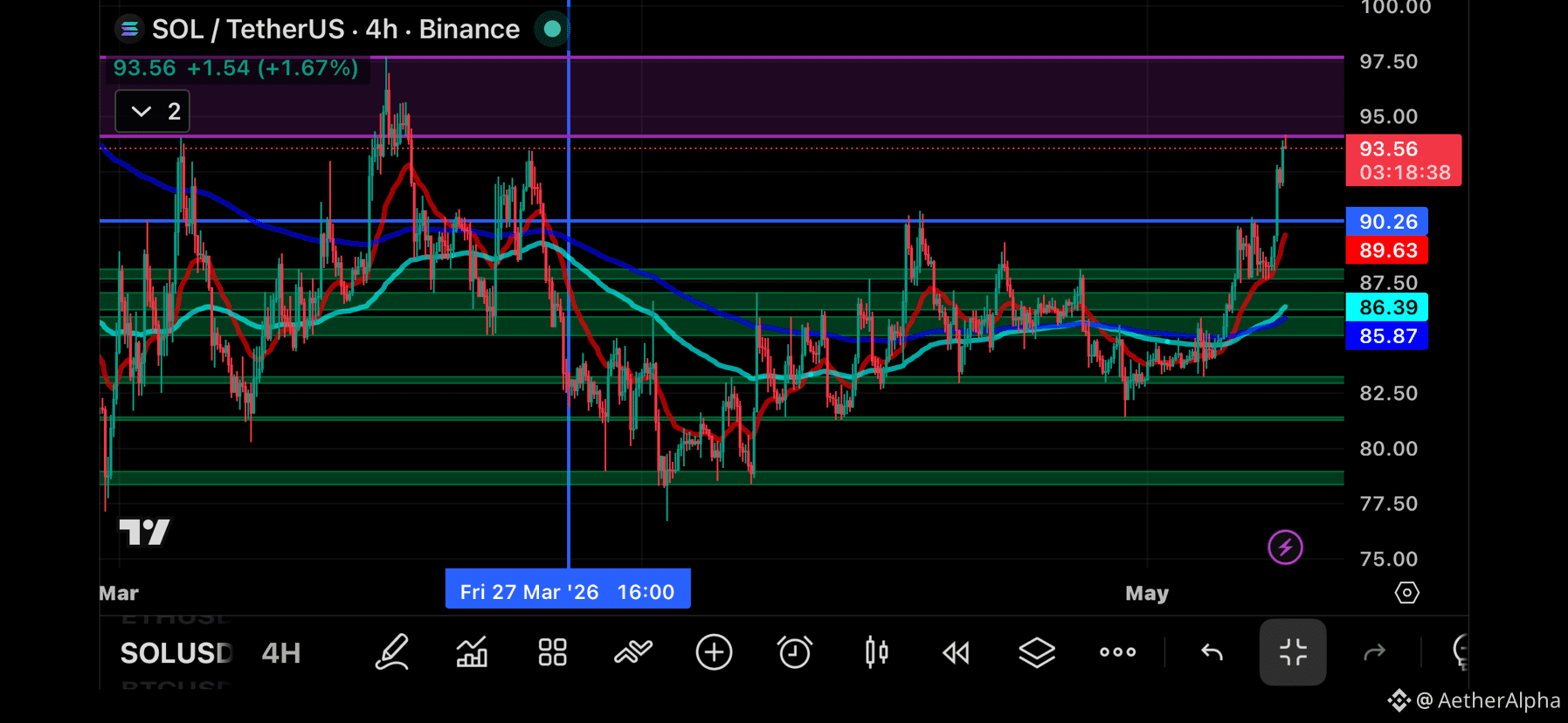Open the layout grid of four squares
Screen dimensions: 1568x723
[x=552, y=652]
